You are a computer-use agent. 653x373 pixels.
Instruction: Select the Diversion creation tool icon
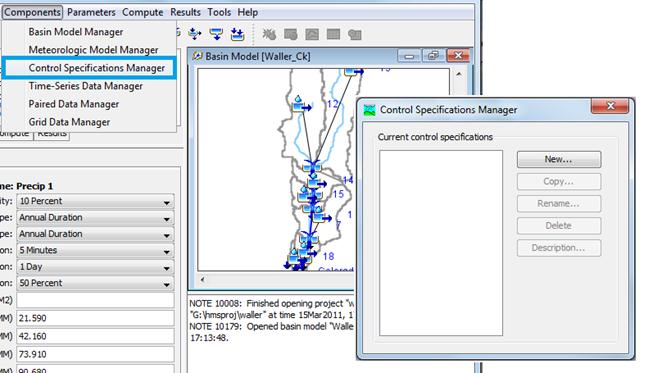click(x=194, y=34)
